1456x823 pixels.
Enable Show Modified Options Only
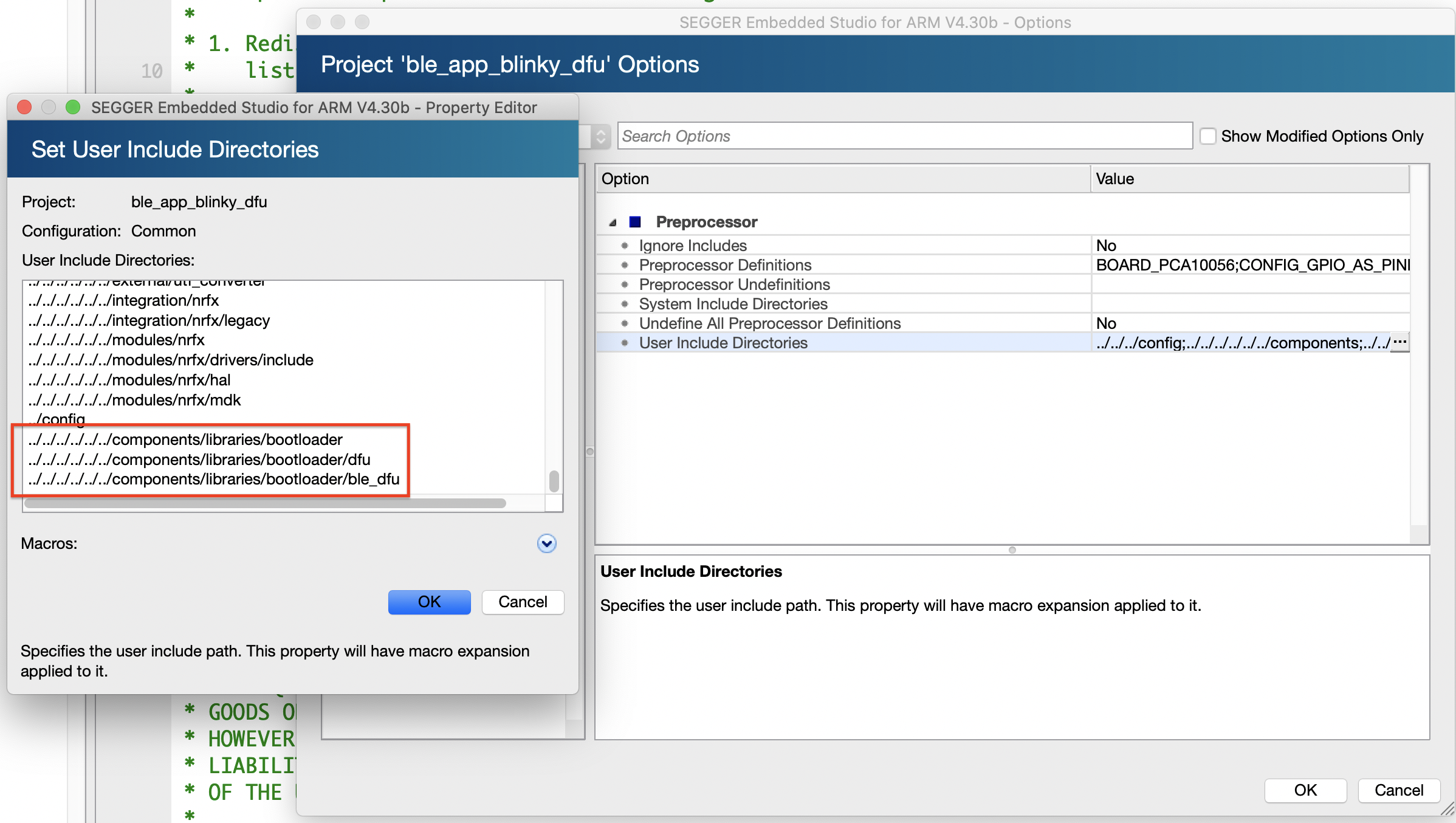1208,136
